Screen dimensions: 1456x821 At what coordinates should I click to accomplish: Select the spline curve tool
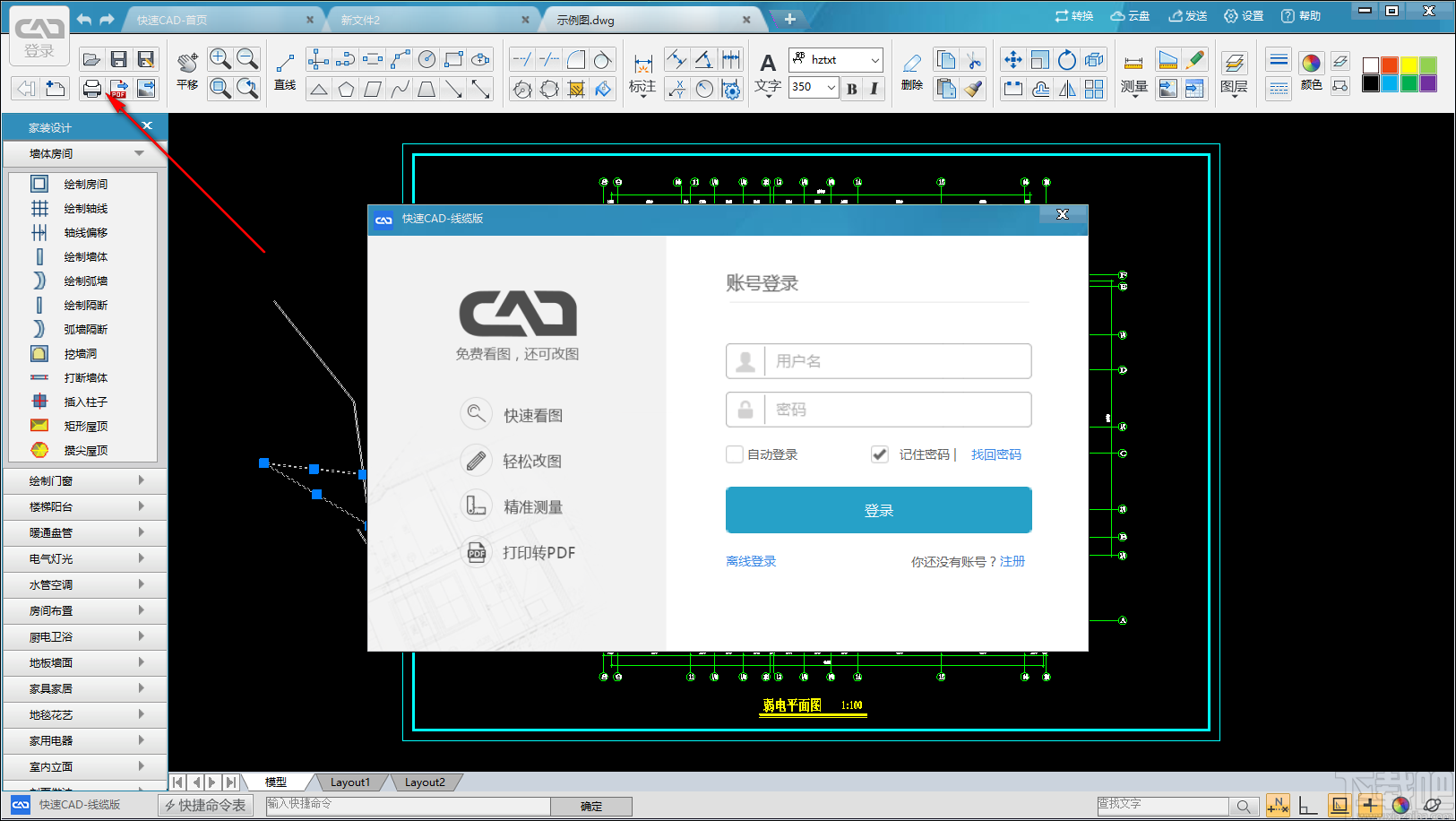tap(401, 89)
